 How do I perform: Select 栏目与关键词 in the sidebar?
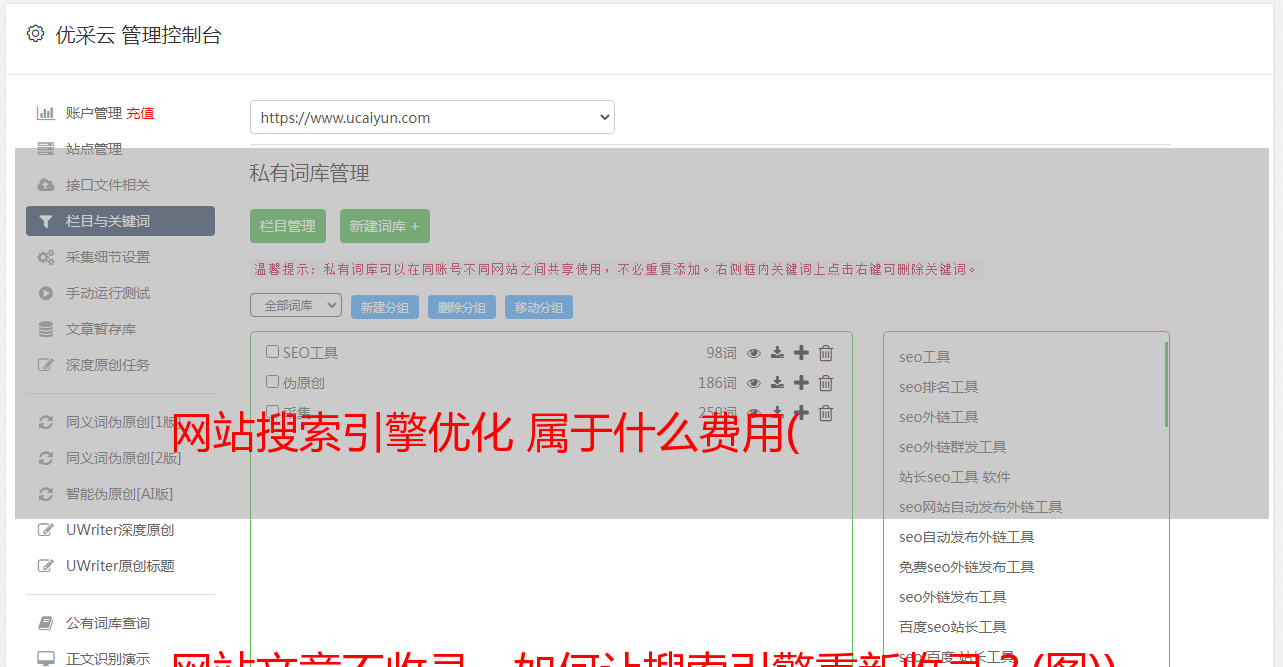120,221
